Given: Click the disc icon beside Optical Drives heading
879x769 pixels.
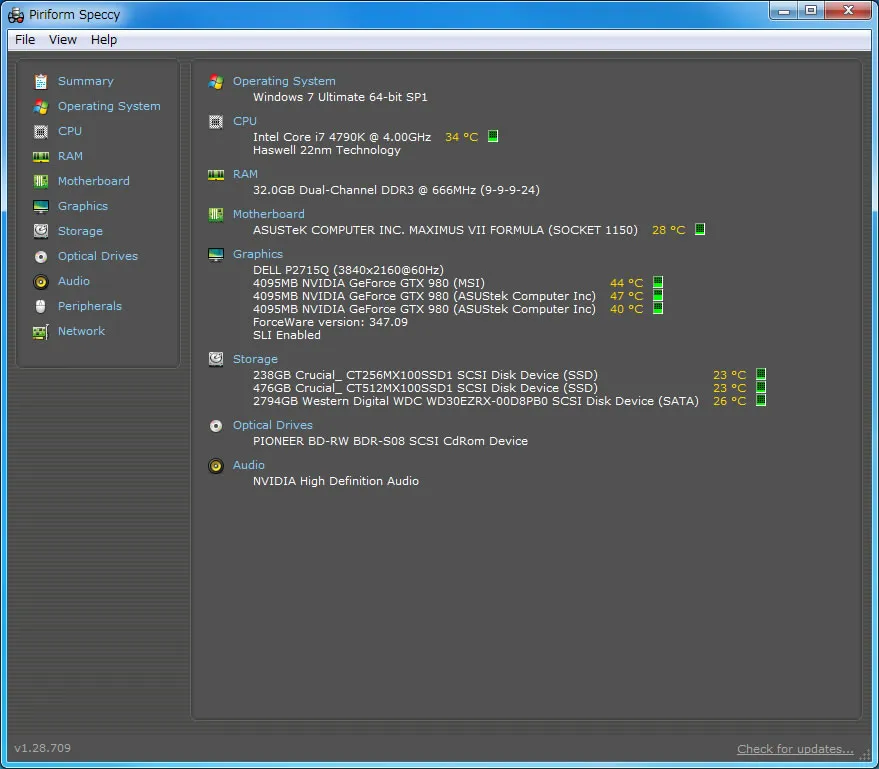Looking at the screenshot, I should coord(216,426).
